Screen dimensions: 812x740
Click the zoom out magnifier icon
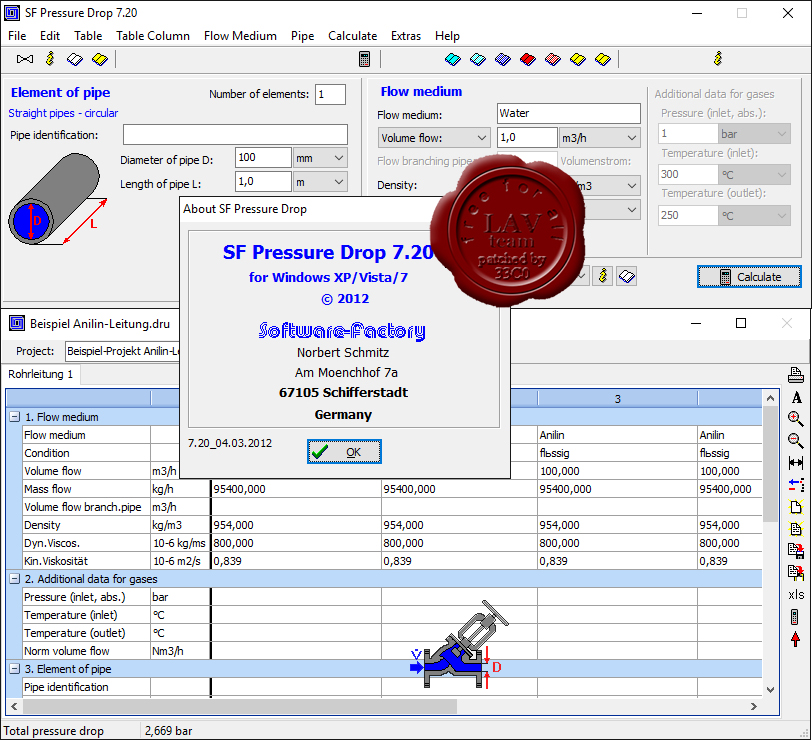pos(795,441)
